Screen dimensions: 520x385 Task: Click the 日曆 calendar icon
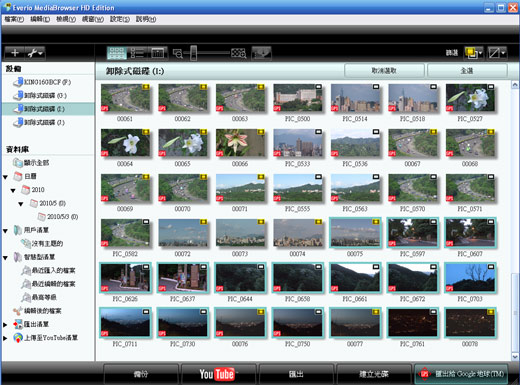tap(17, 176)
